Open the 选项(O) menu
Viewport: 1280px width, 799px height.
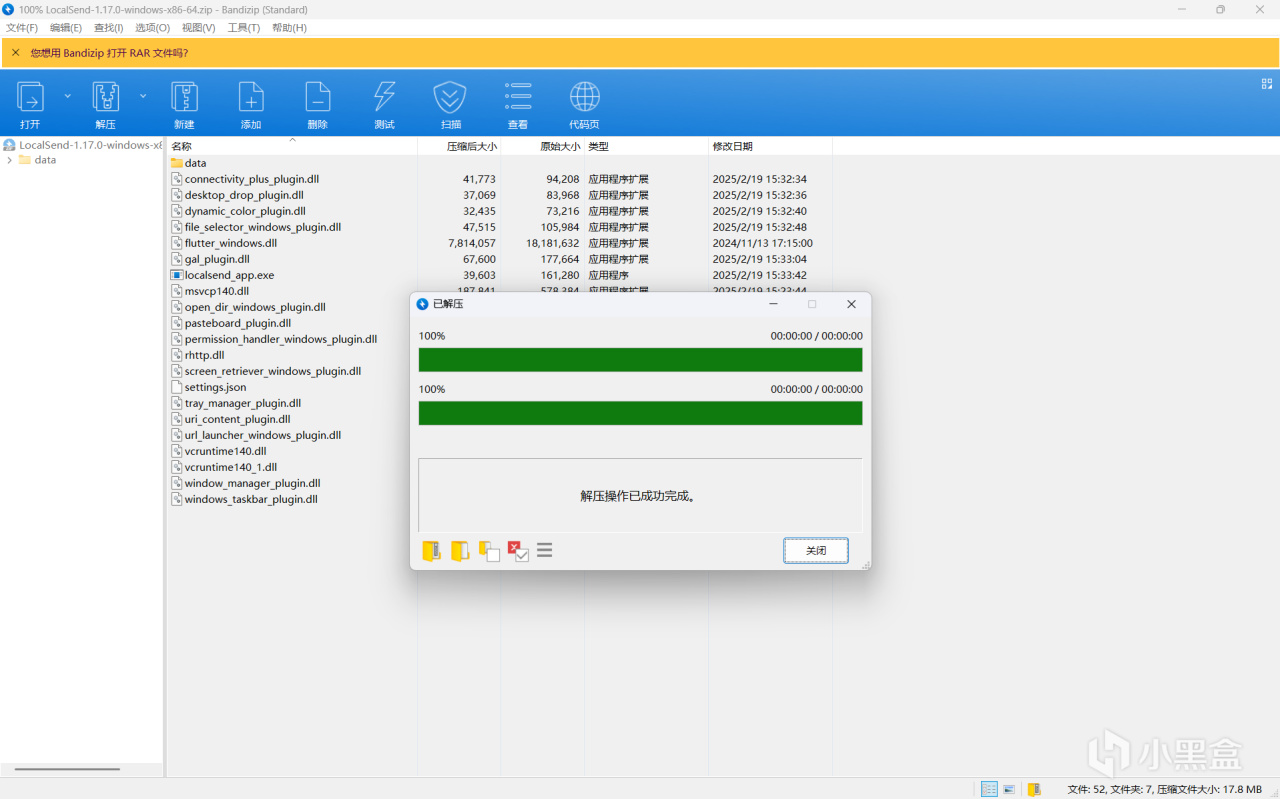(x=152, y=28)
